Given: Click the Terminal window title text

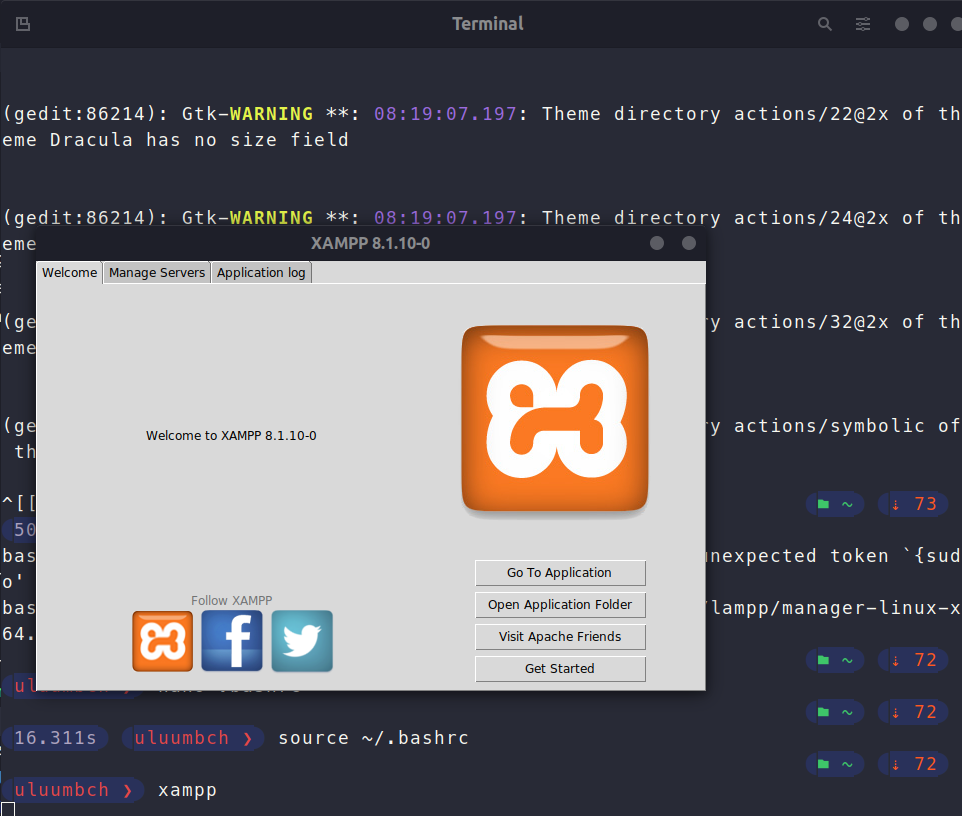Looking at the screenshot, I should pyautogui.click(x=488, y=24).
